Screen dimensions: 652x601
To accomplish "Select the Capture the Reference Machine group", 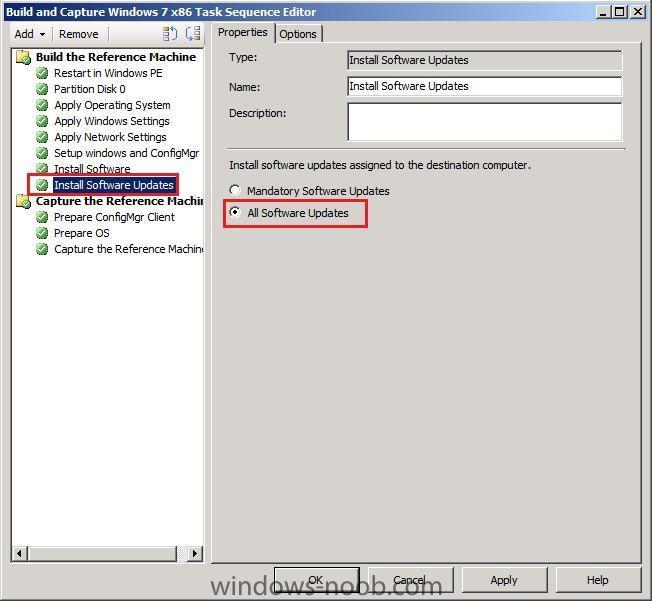I will [x=119, y=201].
